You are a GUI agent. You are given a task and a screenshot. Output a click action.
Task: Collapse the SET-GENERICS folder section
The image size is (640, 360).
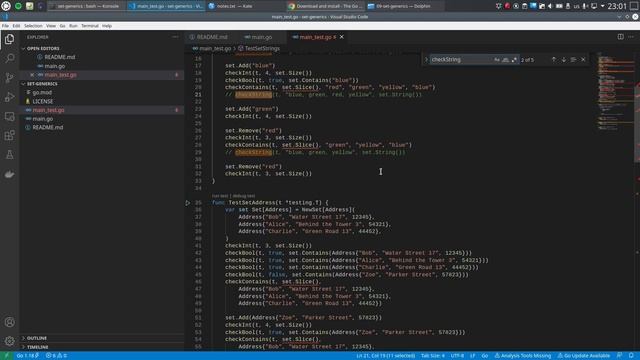[x=42, y=84]
